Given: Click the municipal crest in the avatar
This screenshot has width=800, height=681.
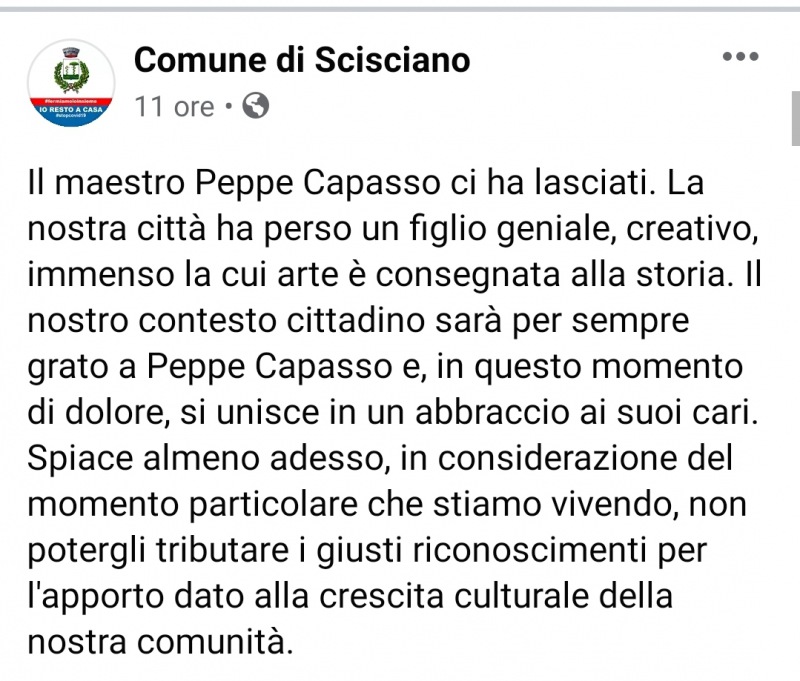Looking at the screenshot, I should 71,70.
